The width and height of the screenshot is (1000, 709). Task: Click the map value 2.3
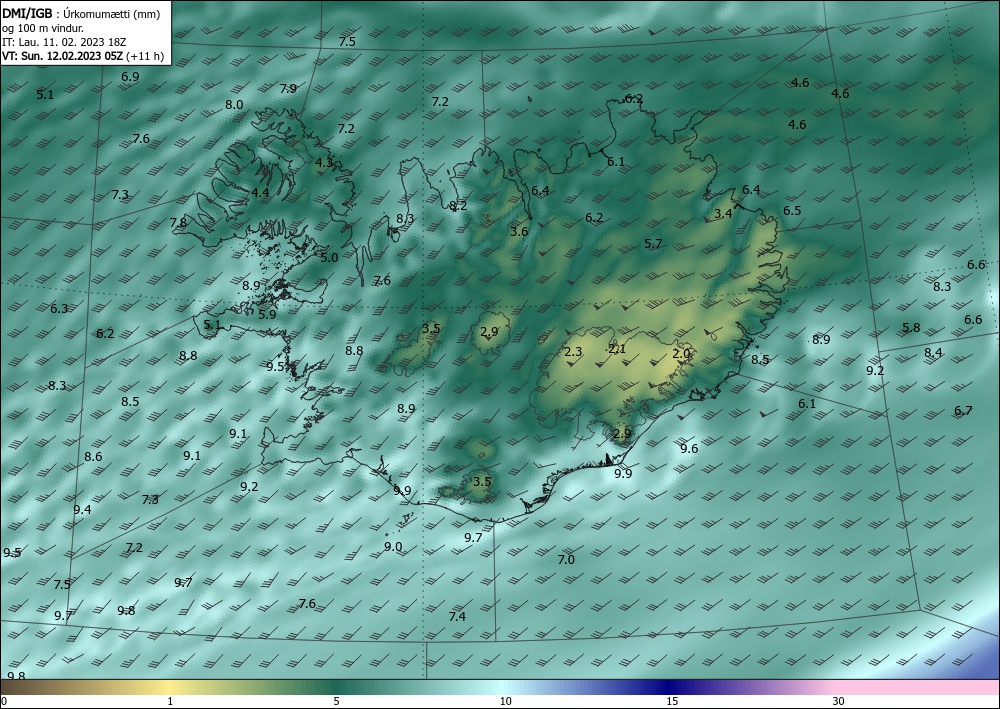(x=573, y=351)
